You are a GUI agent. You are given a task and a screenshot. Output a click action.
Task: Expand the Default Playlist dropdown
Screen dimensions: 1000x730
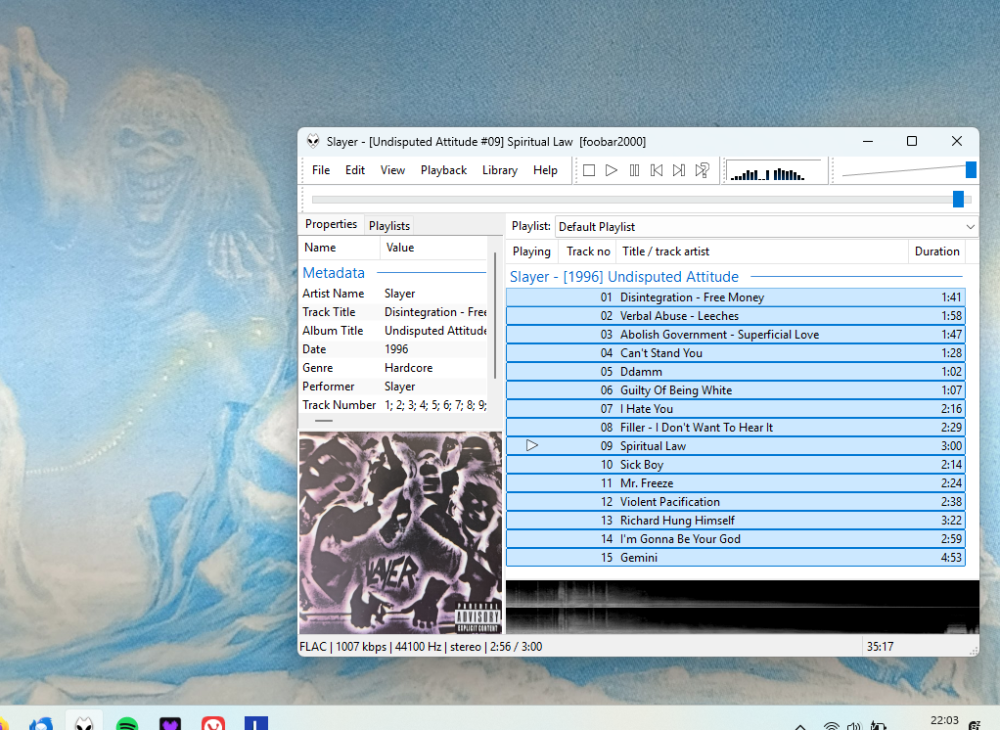[x=969, y=227]
